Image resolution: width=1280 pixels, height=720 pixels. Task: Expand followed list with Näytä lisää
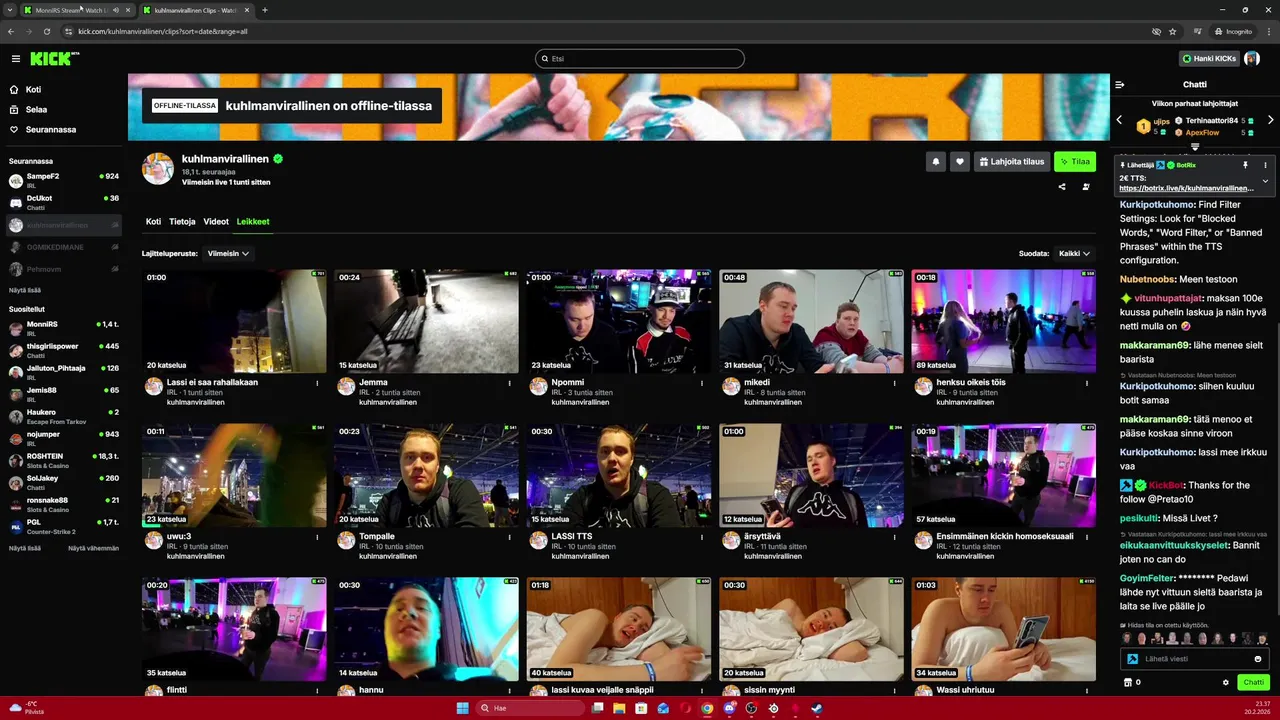tap(25, 290)
